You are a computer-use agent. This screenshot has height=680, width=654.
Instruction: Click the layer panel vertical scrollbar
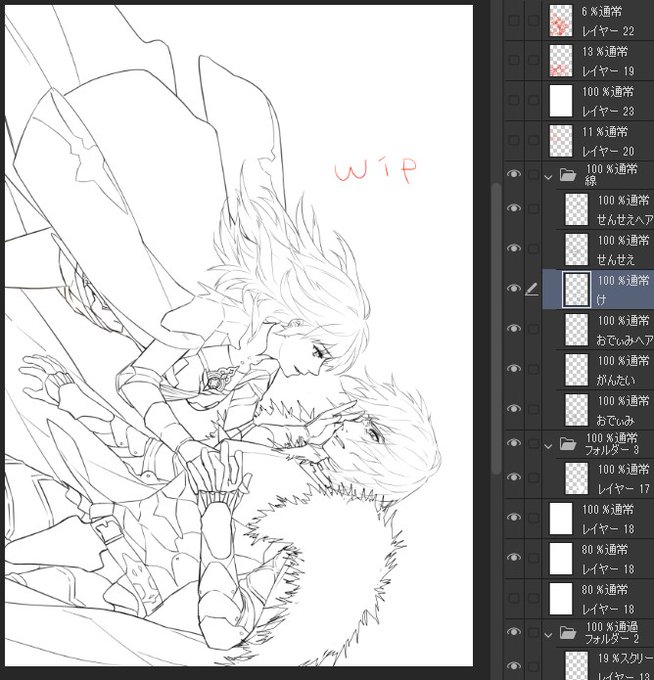coord(497,328)
